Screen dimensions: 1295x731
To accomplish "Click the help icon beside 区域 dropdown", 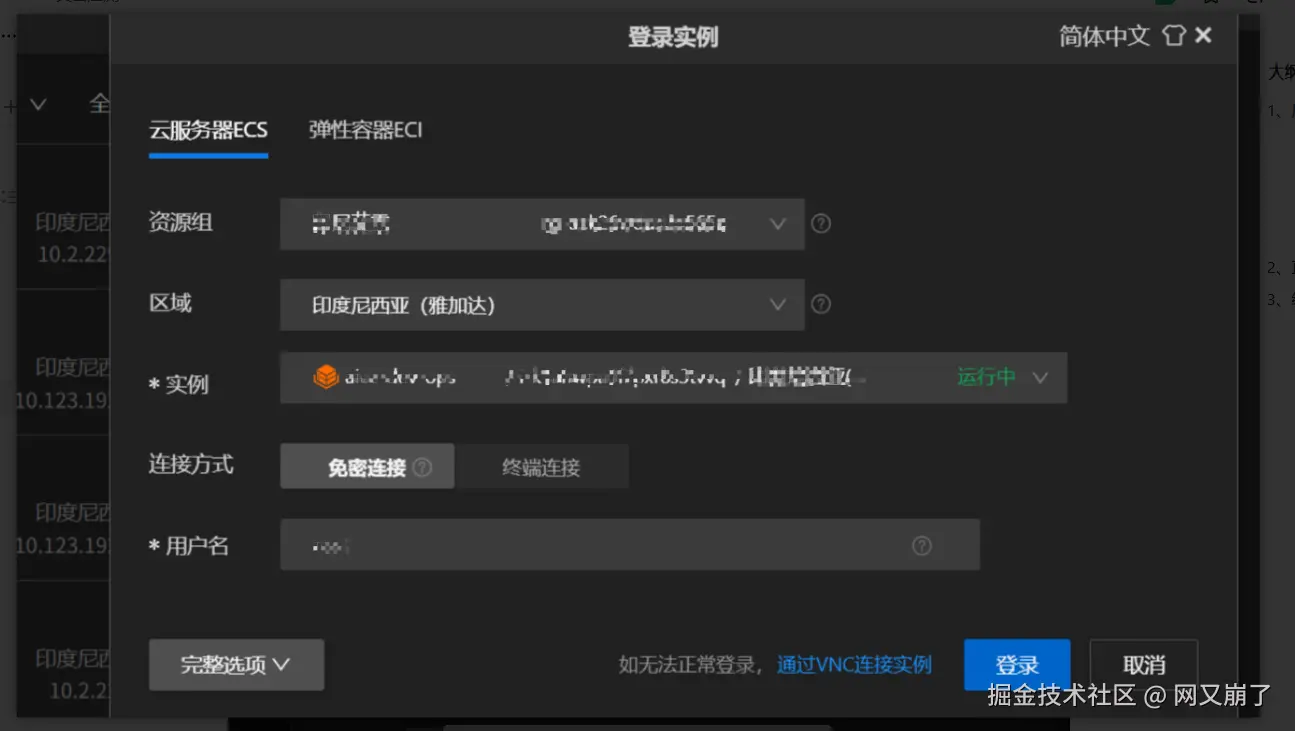I will (x=821, y=304).
